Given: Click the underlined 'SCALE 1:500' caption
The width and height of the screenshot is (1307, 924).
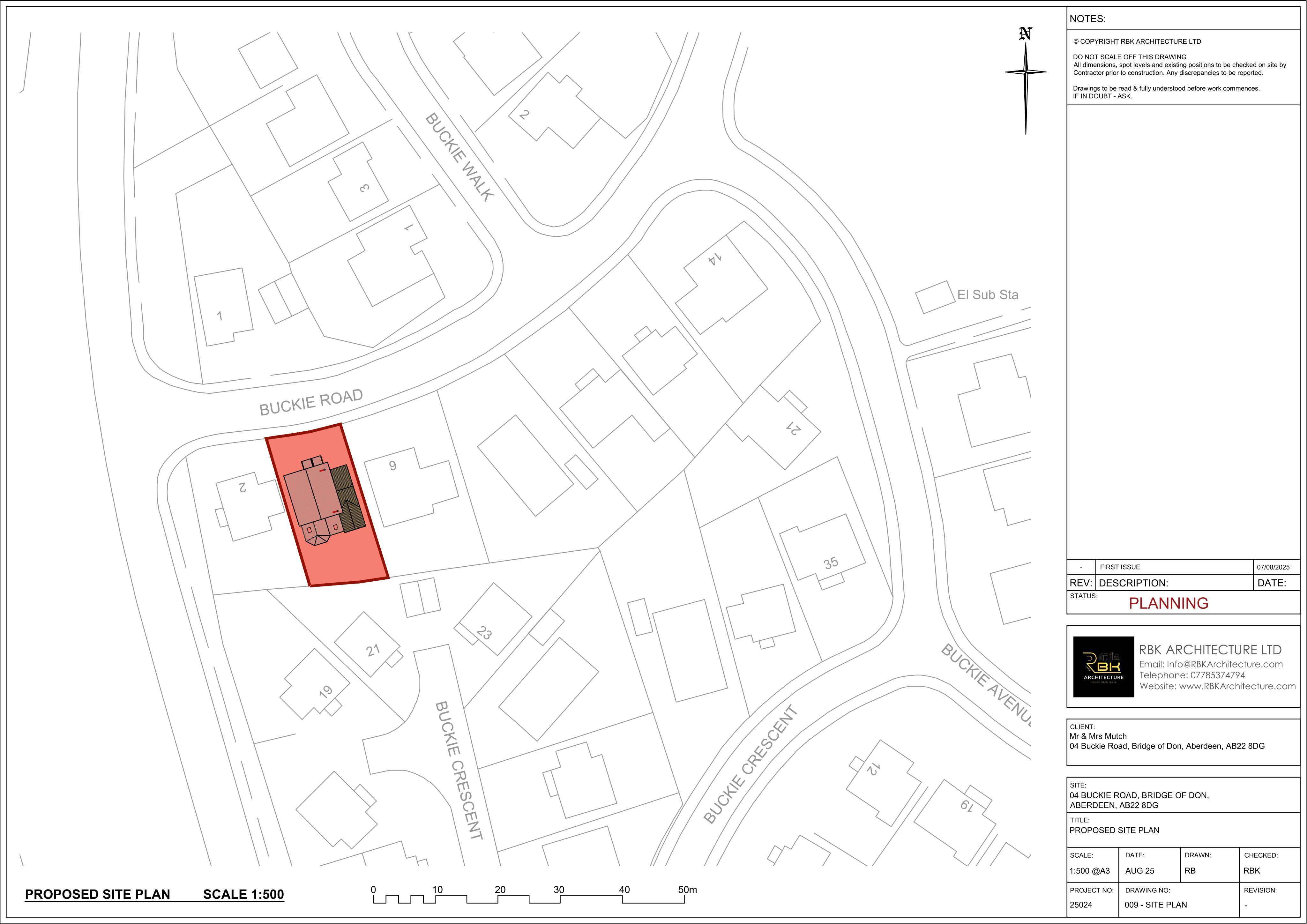Looking at the screenshot, I should 244,894.
